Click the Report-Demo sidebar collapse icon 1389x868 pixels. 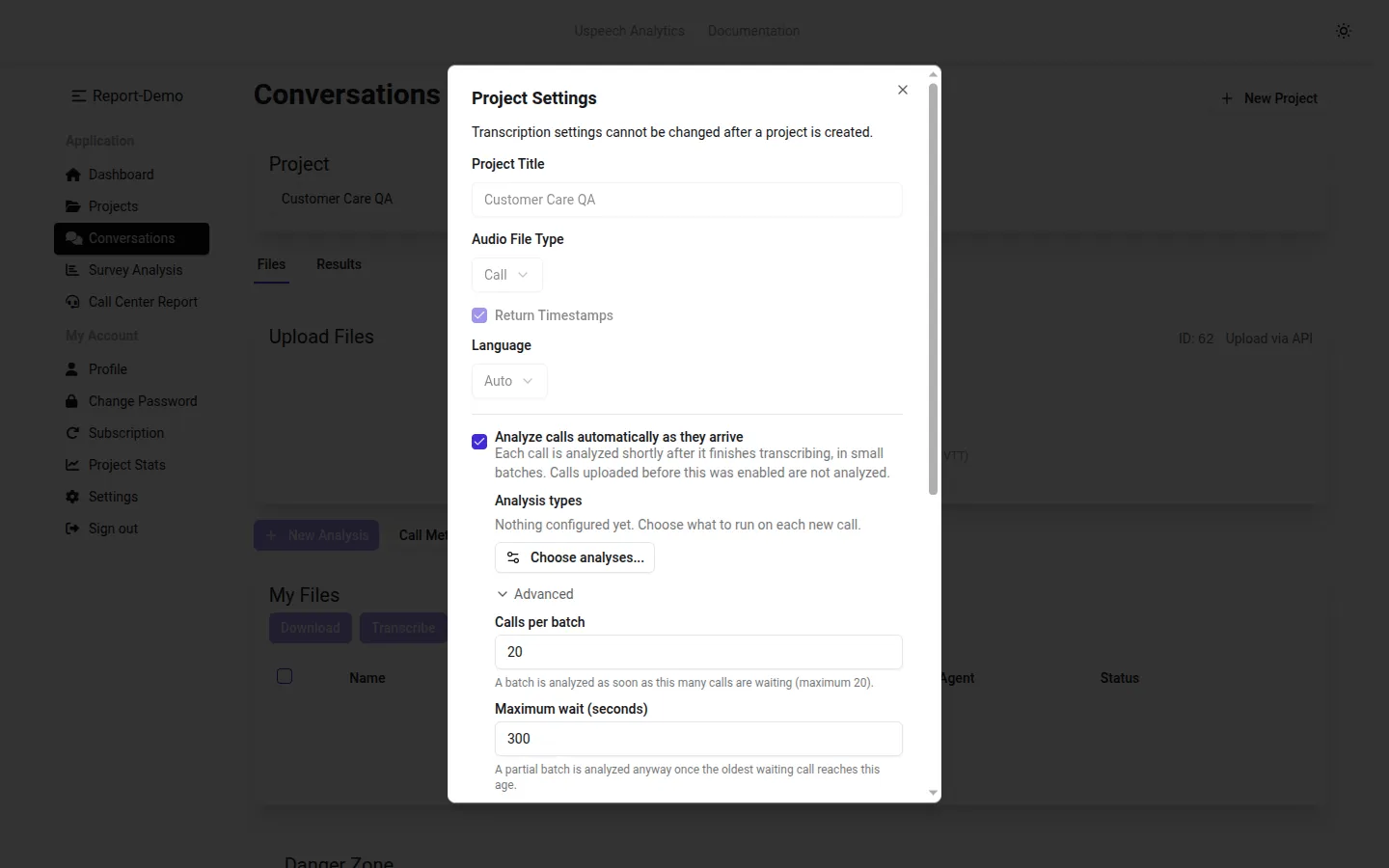click(x=79, y=95)
